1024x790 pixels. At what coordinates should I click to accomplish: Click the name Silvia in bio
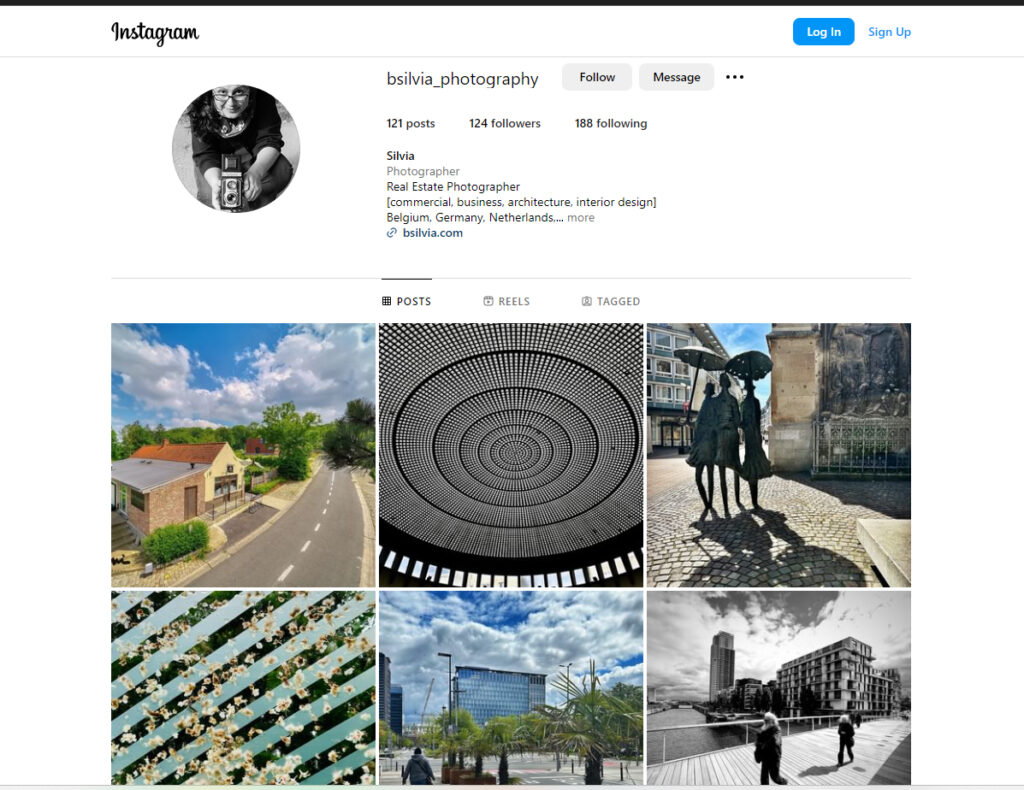(400, 156)
